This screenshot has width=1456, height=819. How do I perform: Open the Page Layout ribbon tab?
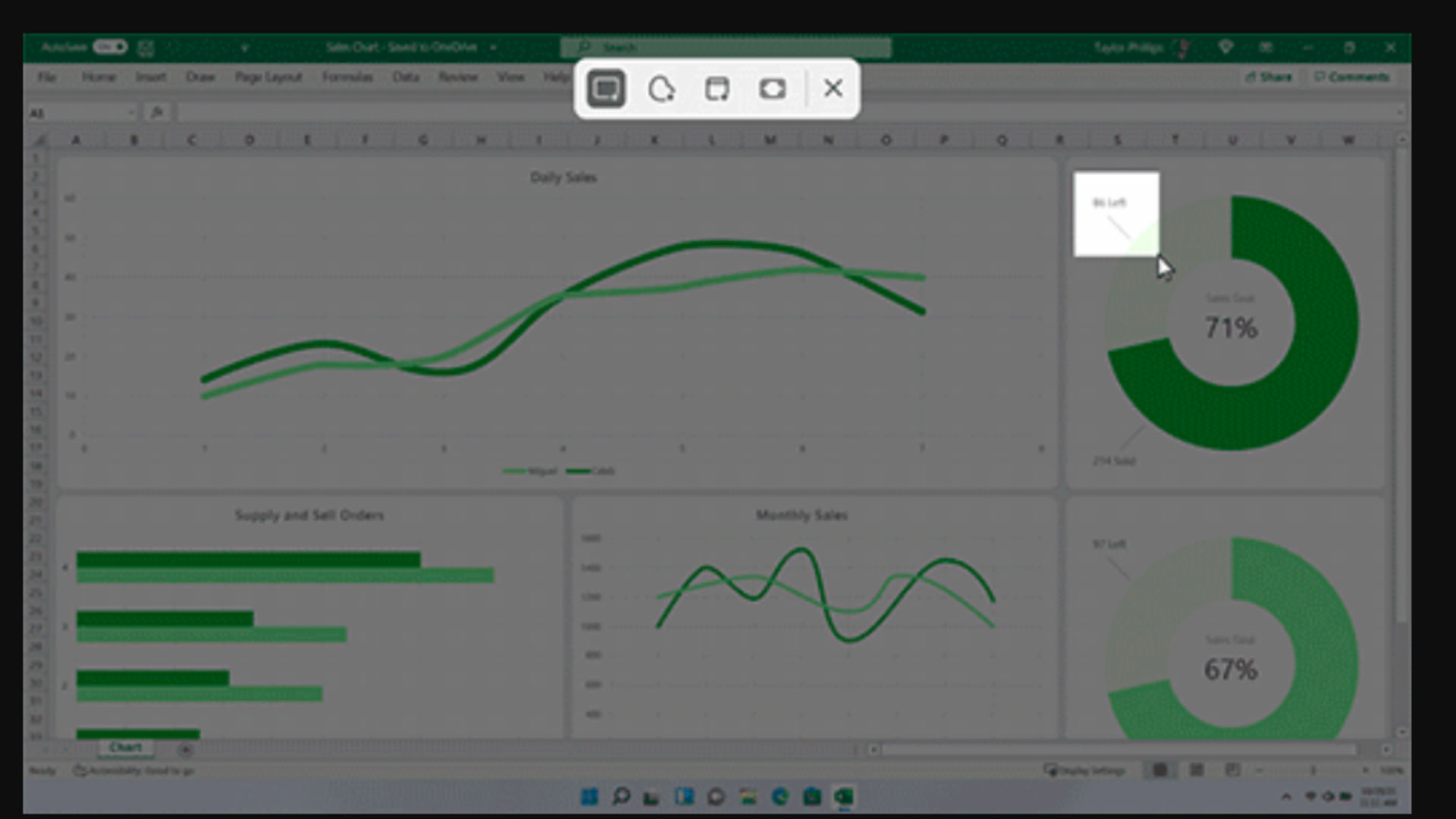(268, 77)
